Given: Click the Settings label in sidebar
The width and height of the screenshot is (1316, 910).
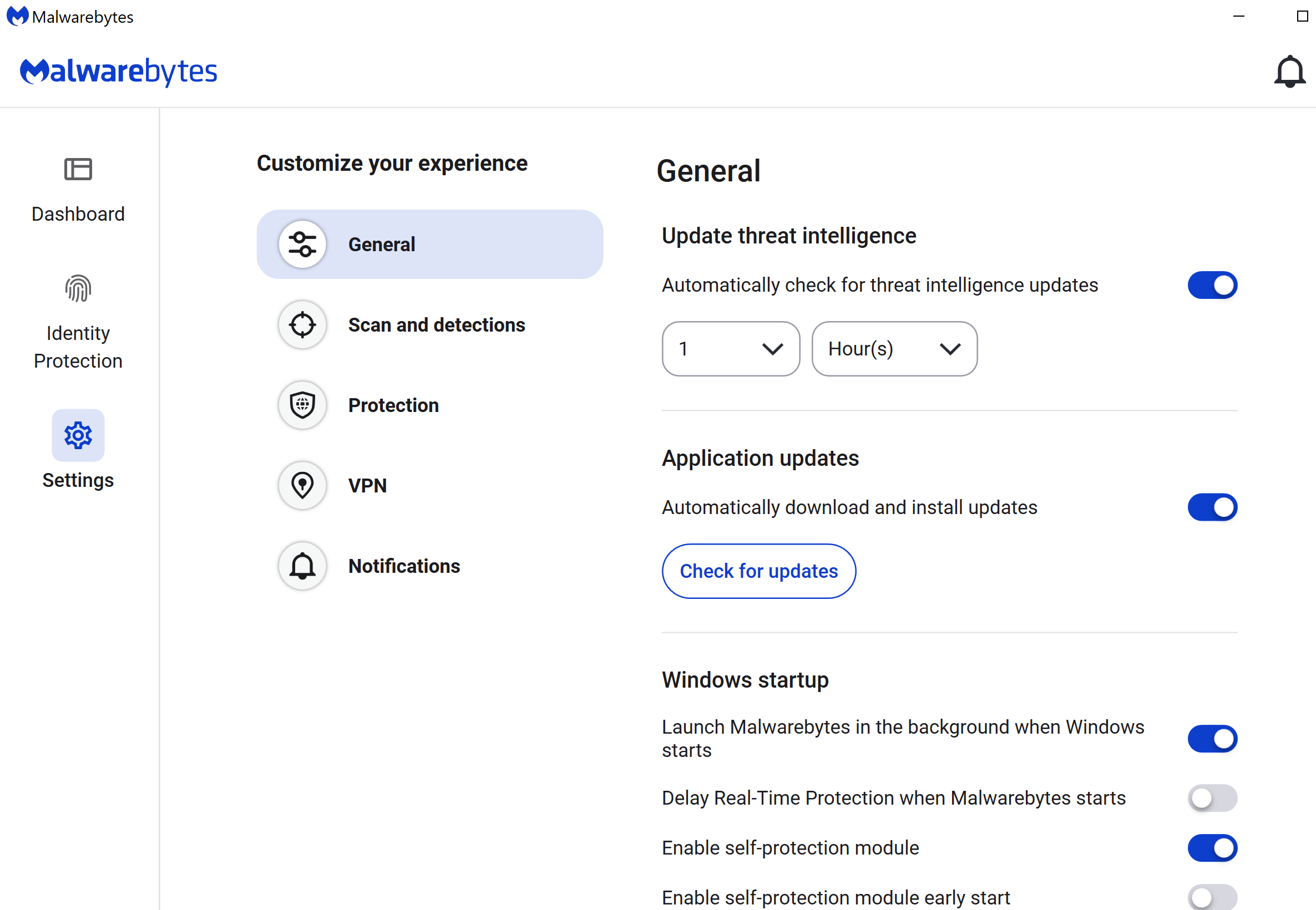Looking at the screenshot, I should (x=78, y=480).
